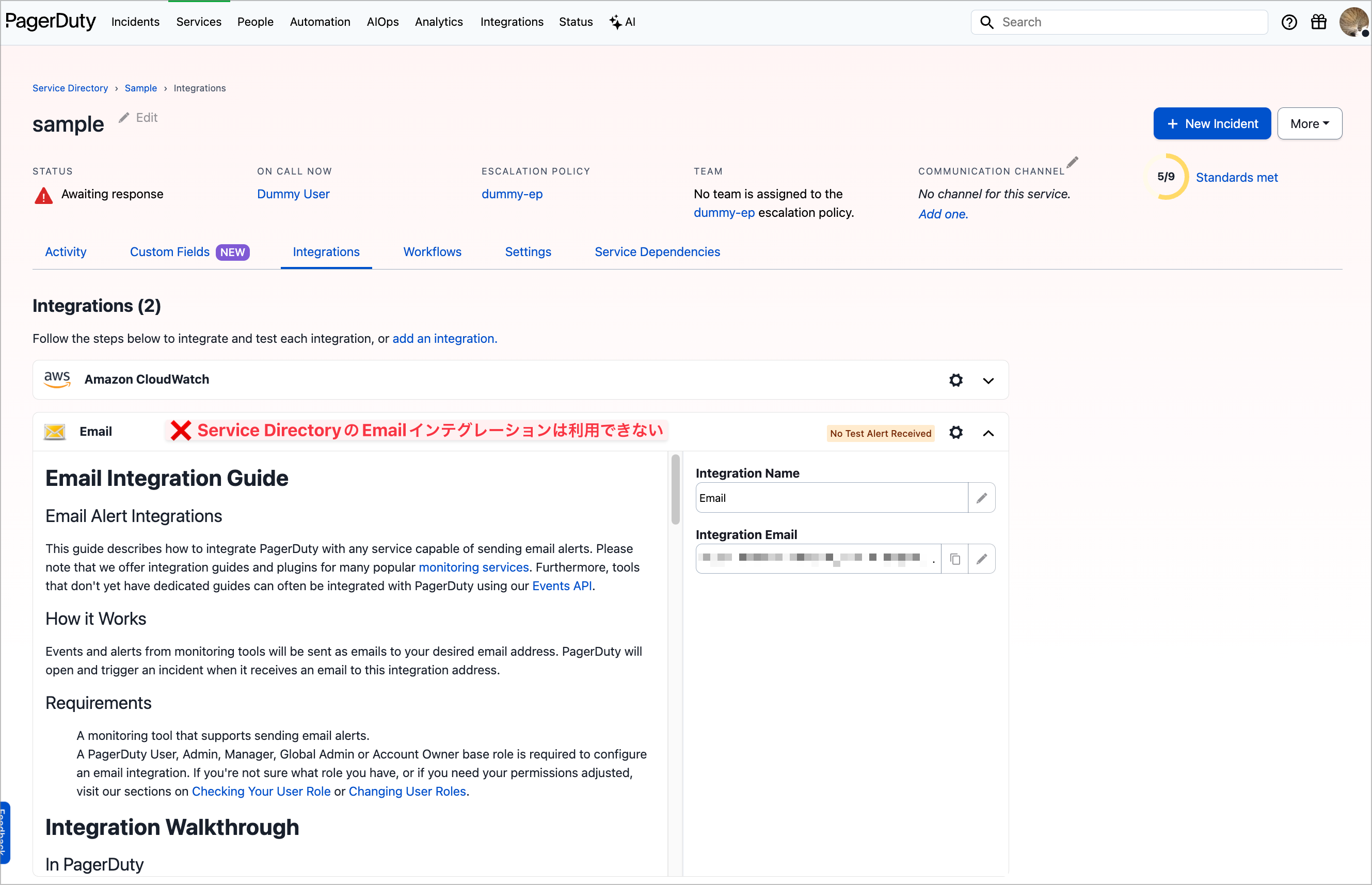Click the Email integration settings gear icon
Screen dimensions: 1372x885
click(x=955, y=432)
